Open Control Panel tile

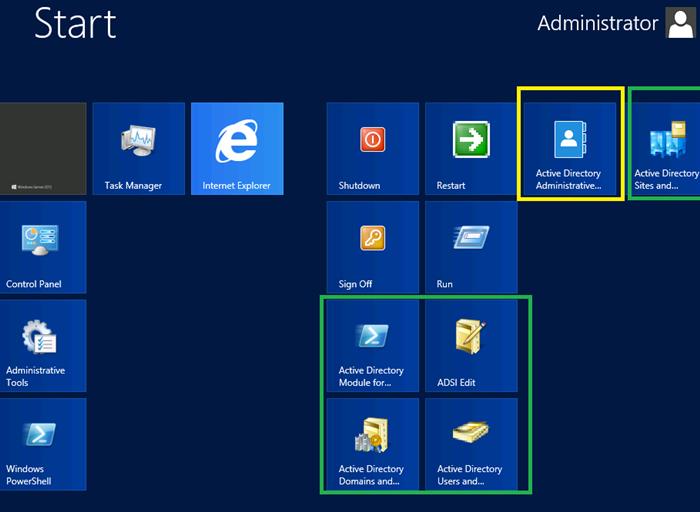[x=43, y=247]
